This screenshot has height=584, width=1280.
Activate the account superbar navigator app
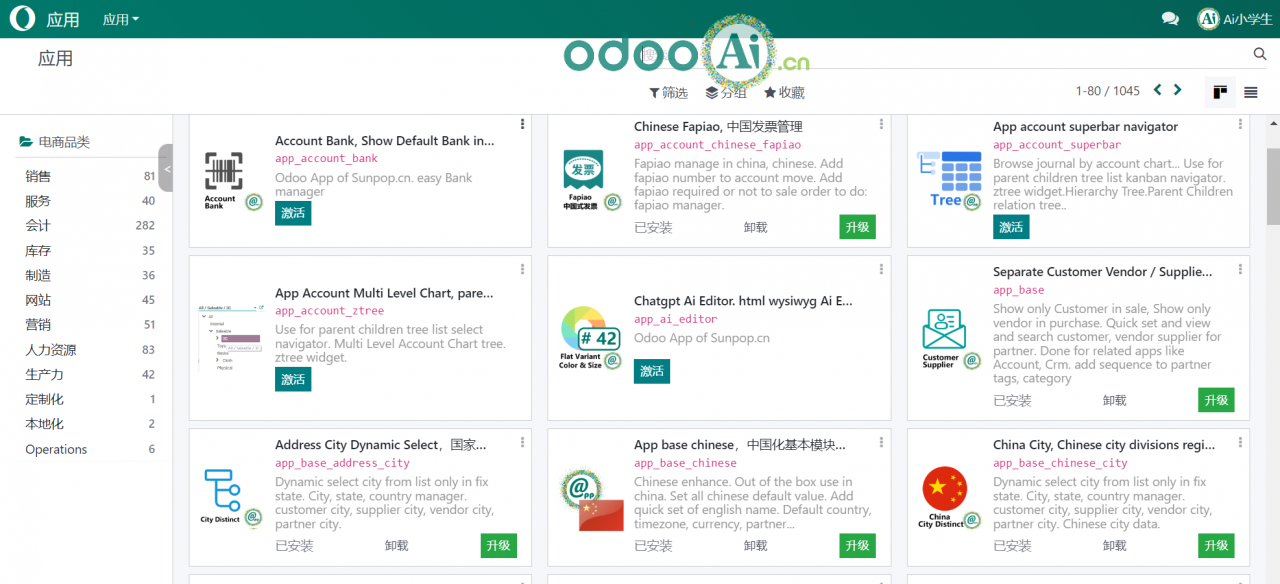[x=1011, y=227]
